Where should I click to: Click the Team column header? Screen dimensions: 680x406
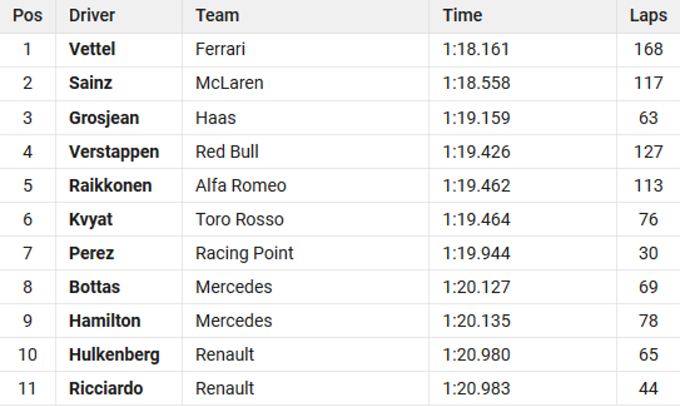pos(217,16)
